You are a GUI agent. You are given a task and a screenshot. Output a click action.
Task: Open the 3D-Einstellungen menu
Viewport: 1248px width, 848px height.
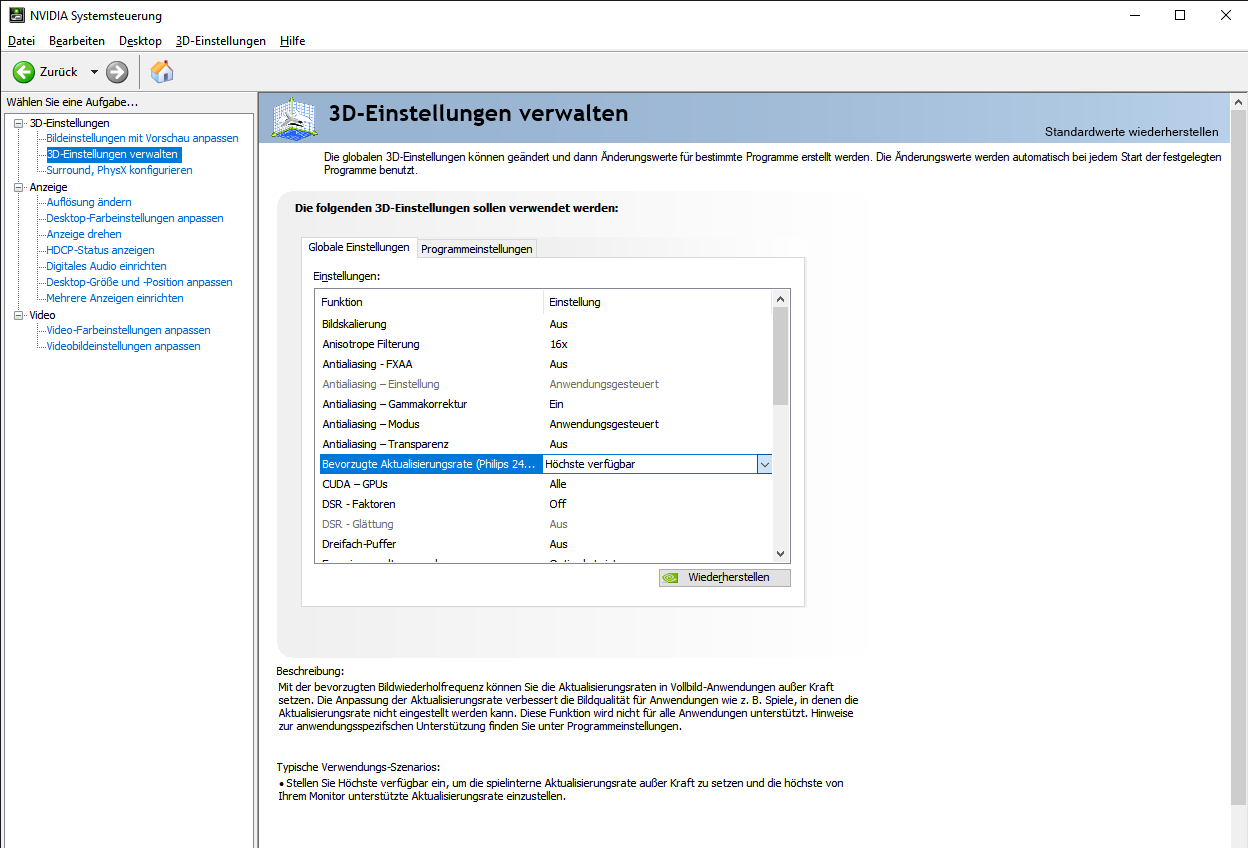coord(221,41)
